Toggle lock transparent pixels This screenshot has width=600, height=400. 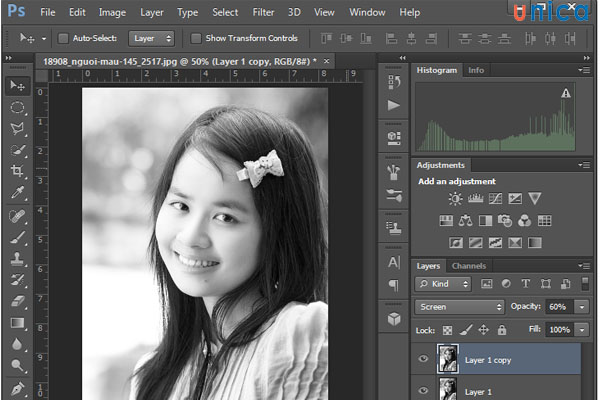(x=447, y=330)
